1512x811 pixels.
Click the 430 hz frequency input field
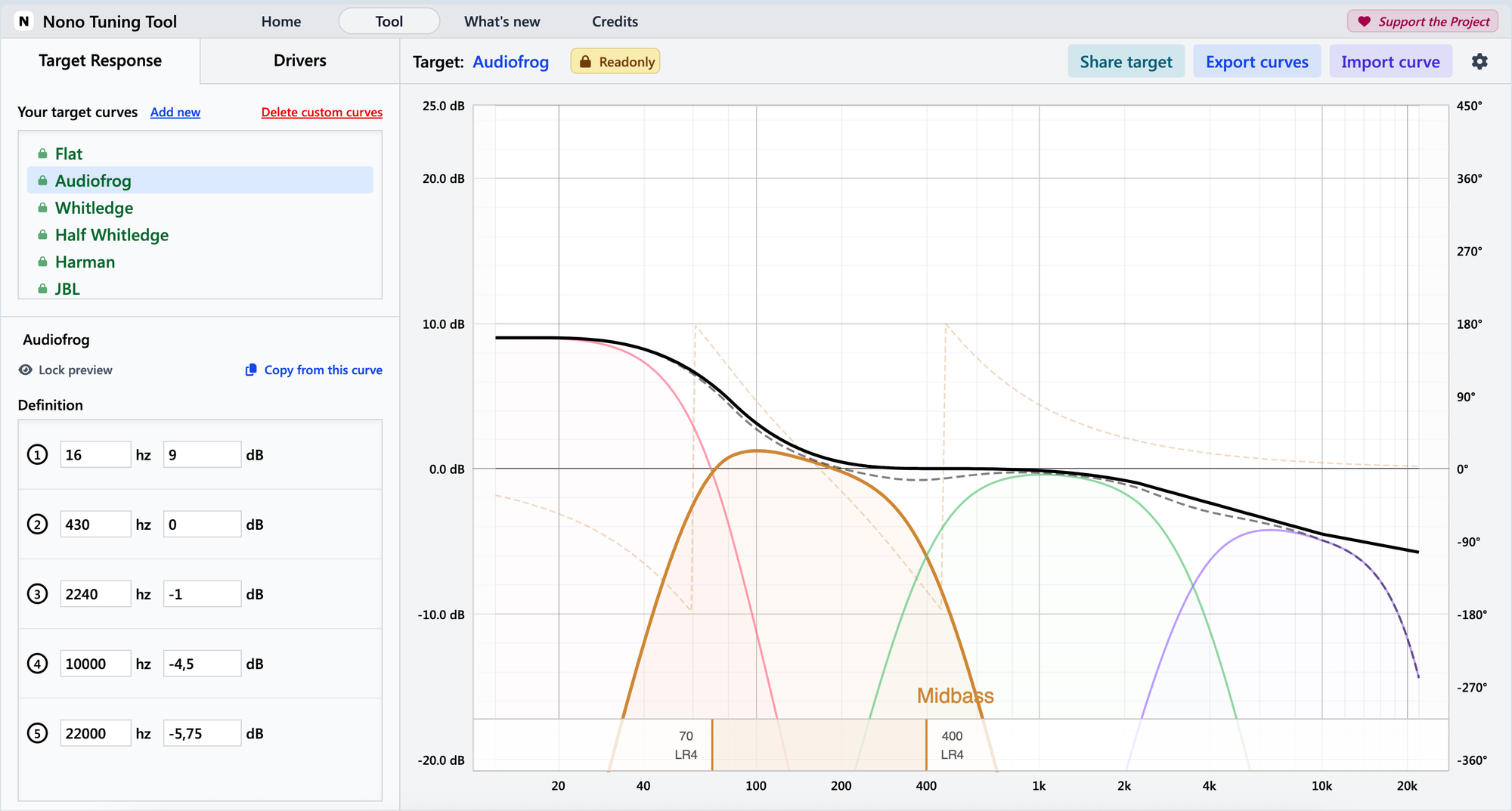click(95, 525)
